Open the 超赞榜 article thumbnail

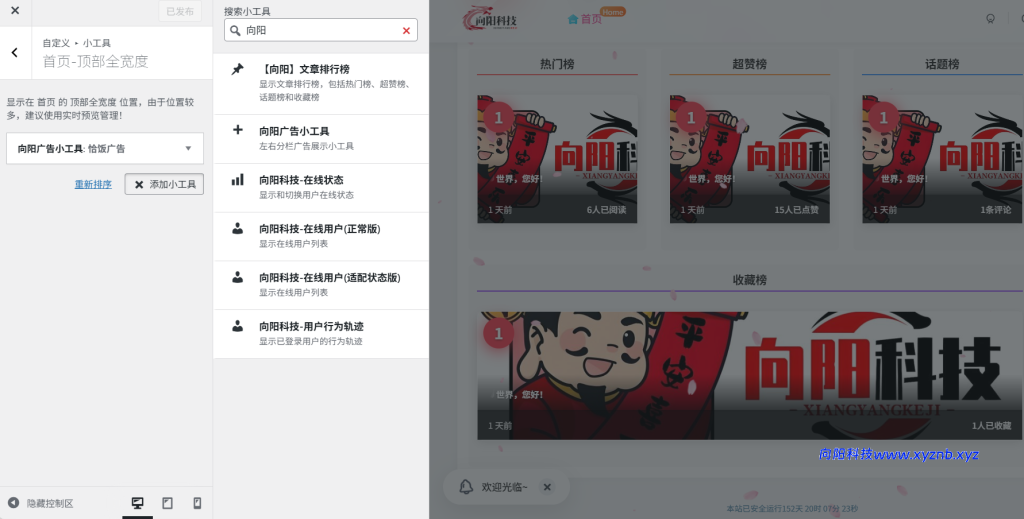click(750, 159)
